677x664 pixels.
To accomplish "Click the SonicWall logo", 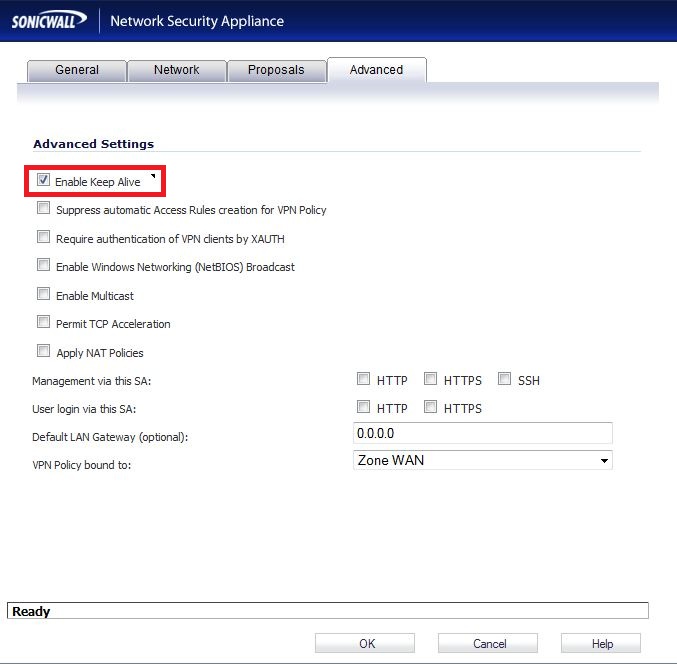I will pos(48,21).
